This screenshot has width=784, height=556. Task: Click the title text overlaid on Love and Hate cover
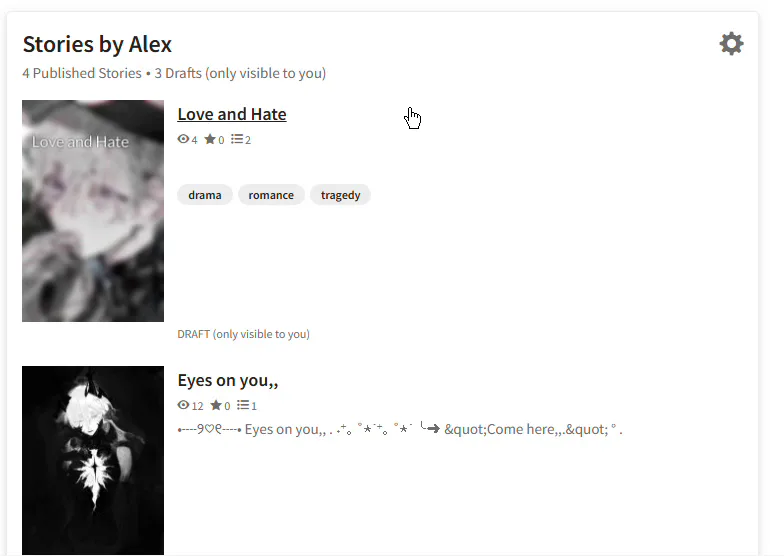tap(80, 142)
